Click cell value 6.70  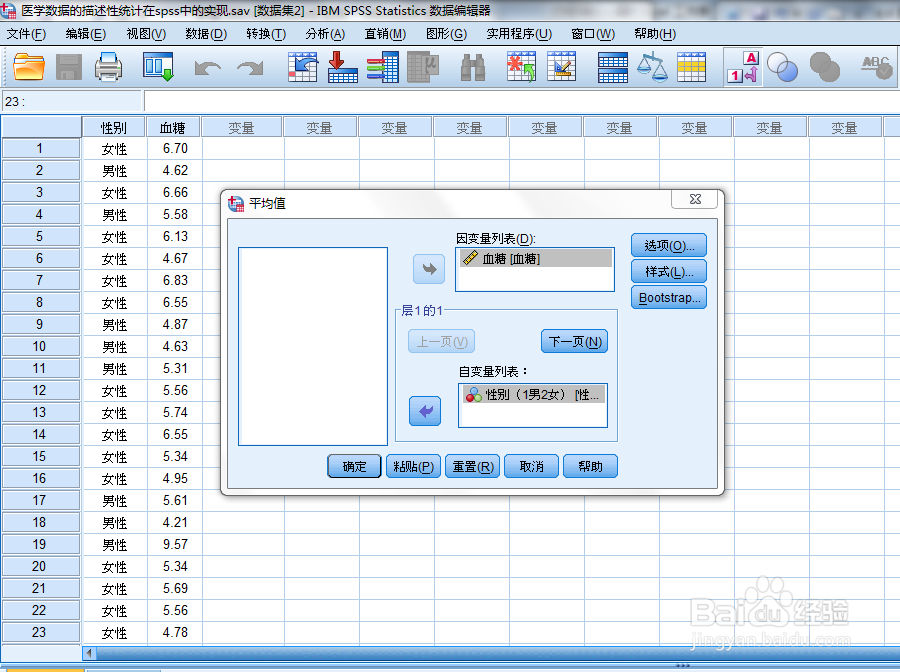[x=174, y=148]
